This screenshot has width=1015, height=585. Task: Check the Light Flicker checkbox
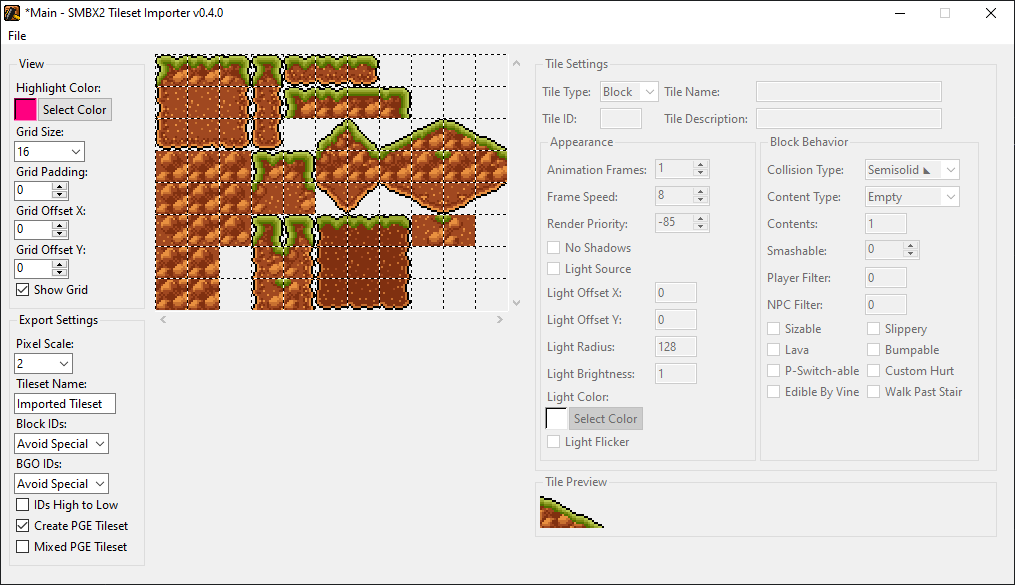coord(553,441)
